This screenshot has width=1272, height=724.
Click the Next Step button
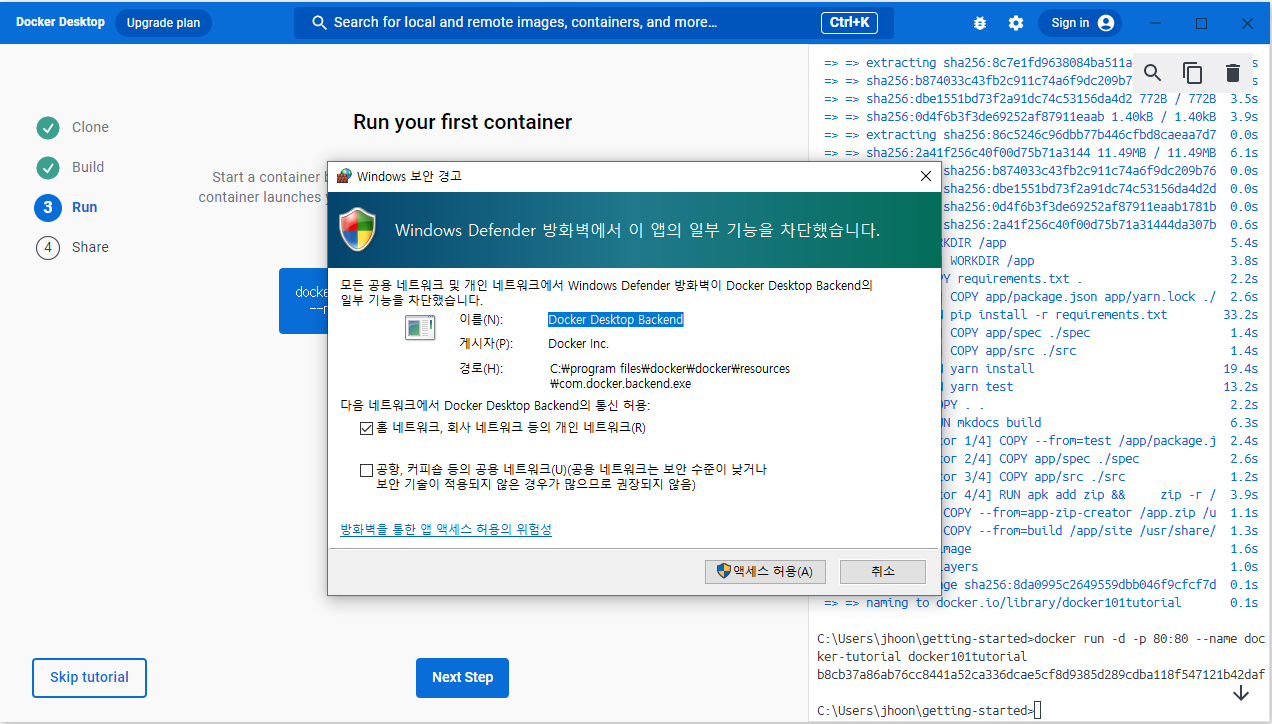(x=462, y=677)
